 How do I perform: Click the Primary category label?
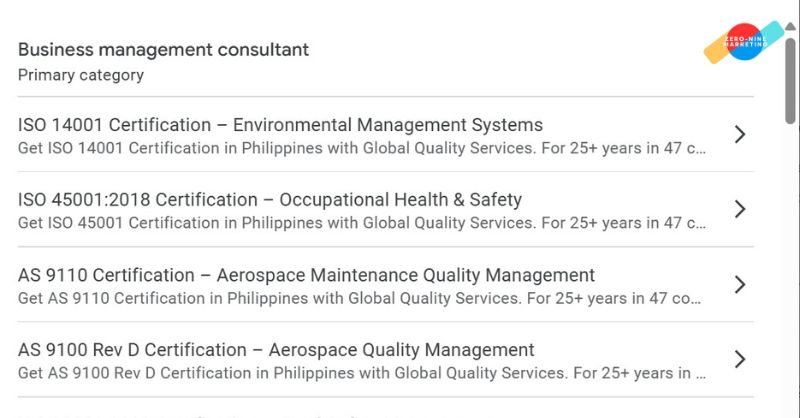tap(81, 75)
